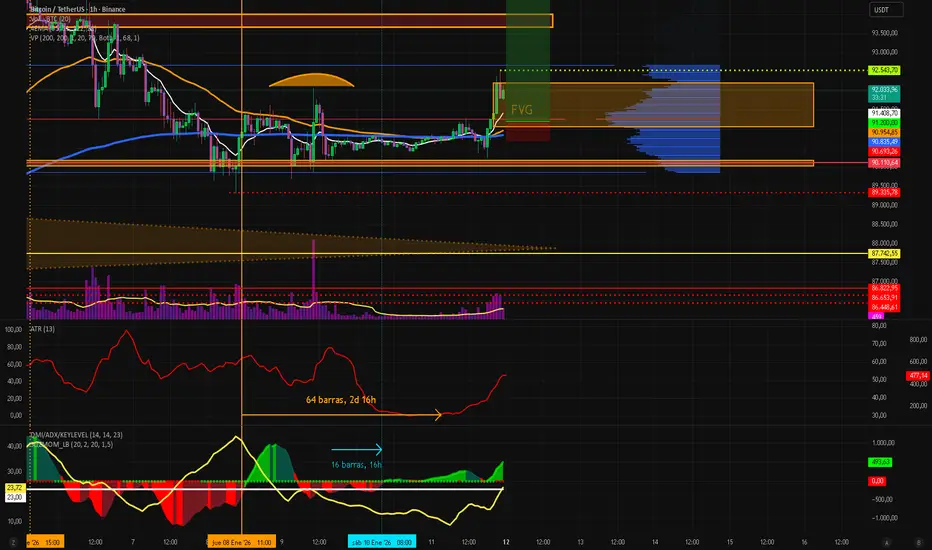Click the 64 barras, 2d 16h label
The height and width of the screenshot is (550, 932).
pyautogui.click(x=341, y=400)
